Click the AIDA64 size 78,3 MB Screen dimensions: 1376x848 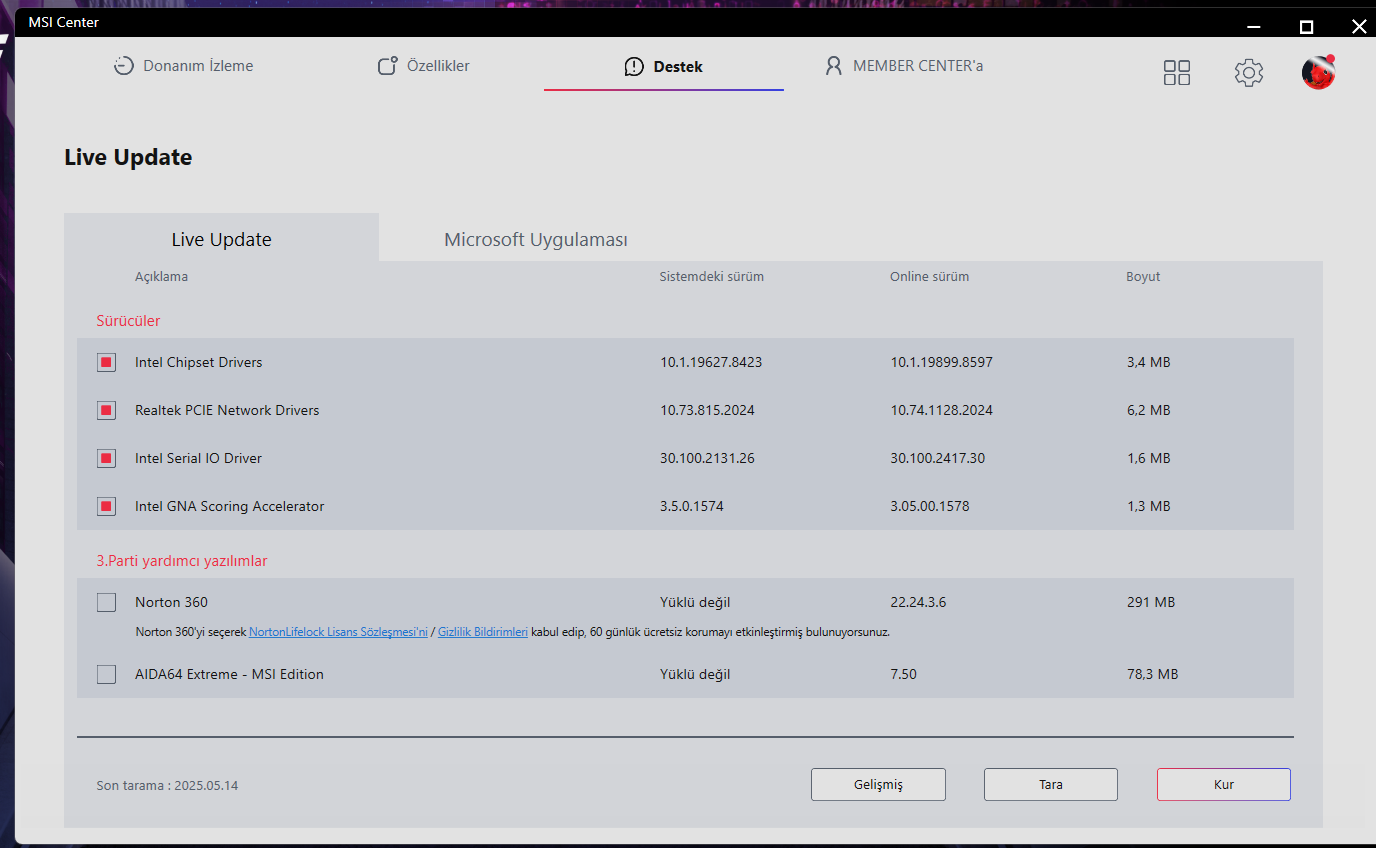click(1152, 674)
